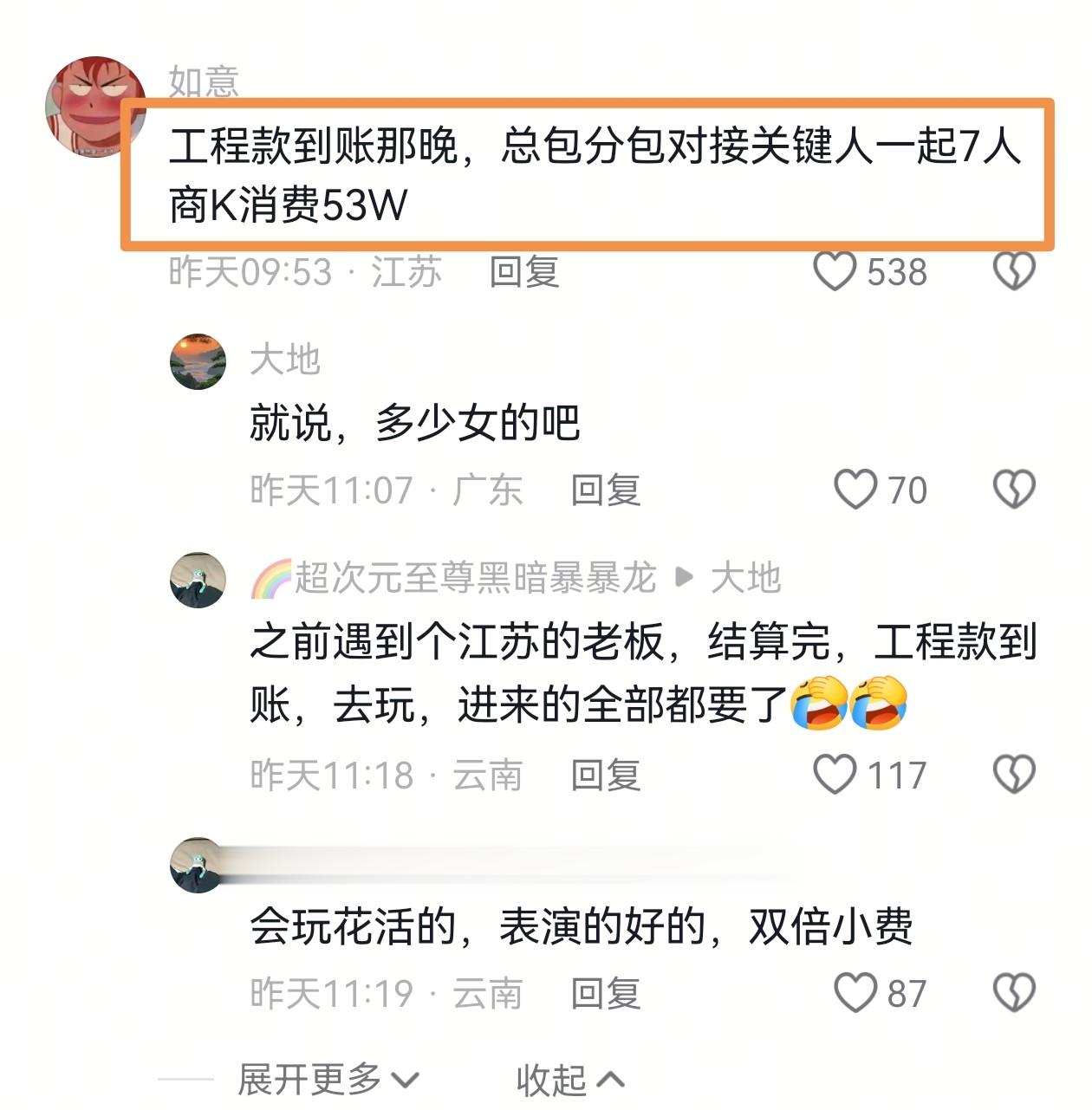Open 如意's profile avatar
The image size is (1092, 1110).
pos(95,107)
